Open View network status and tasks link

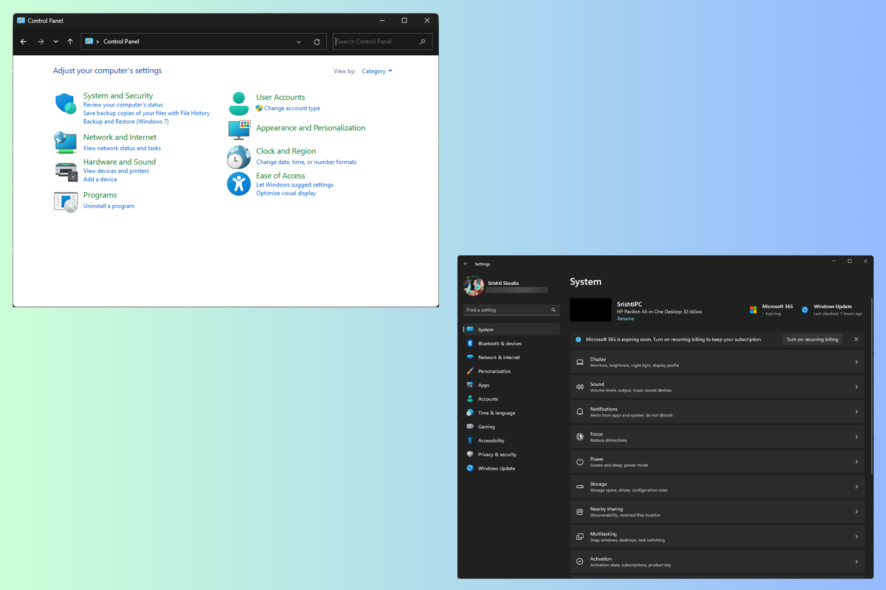tap(121, 148)
